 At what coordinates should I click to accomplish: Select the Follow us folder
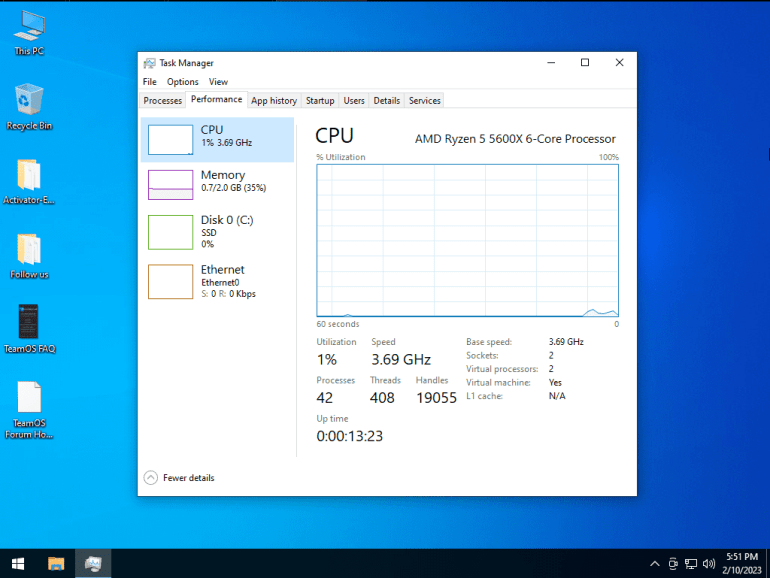point(29,256)
